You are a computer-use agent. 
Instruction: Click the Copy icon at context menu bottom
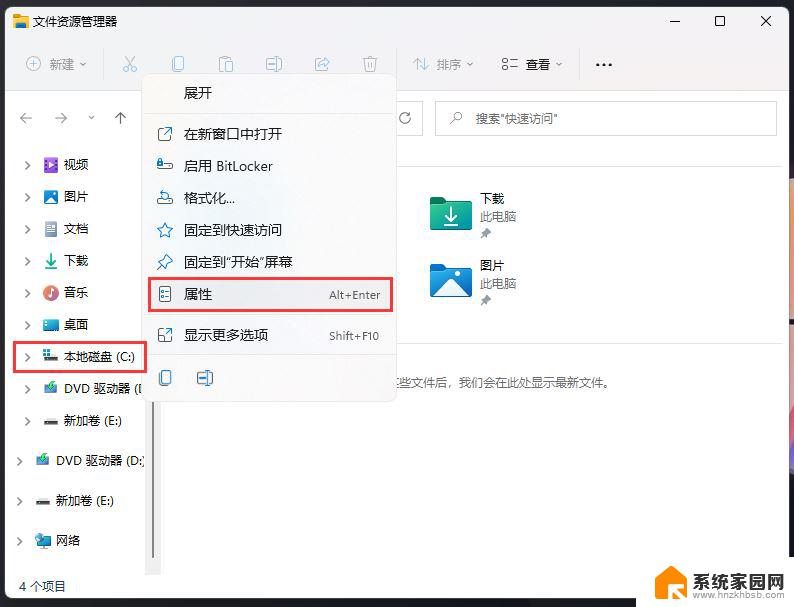click(x=165, y=378)
